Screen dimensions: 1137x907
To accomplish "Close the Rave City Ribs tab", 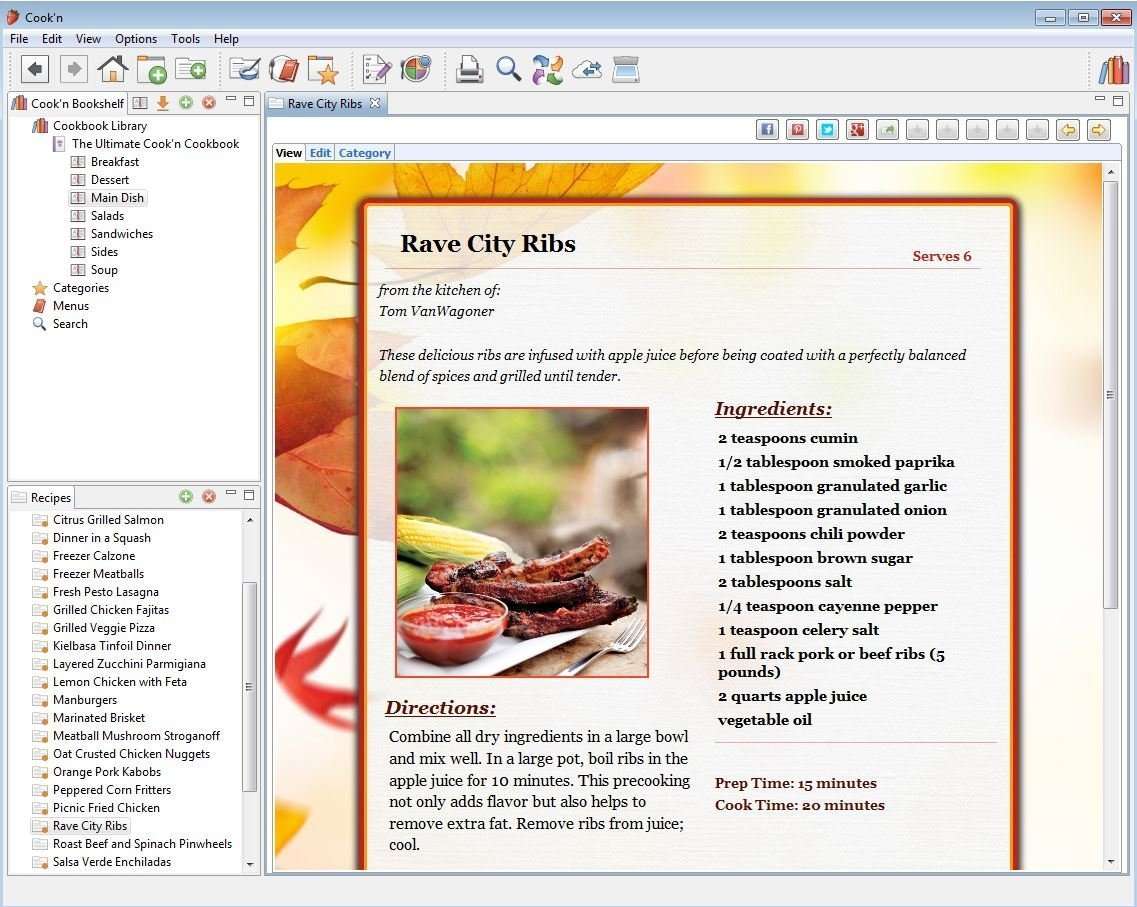I will click(375, 104).
